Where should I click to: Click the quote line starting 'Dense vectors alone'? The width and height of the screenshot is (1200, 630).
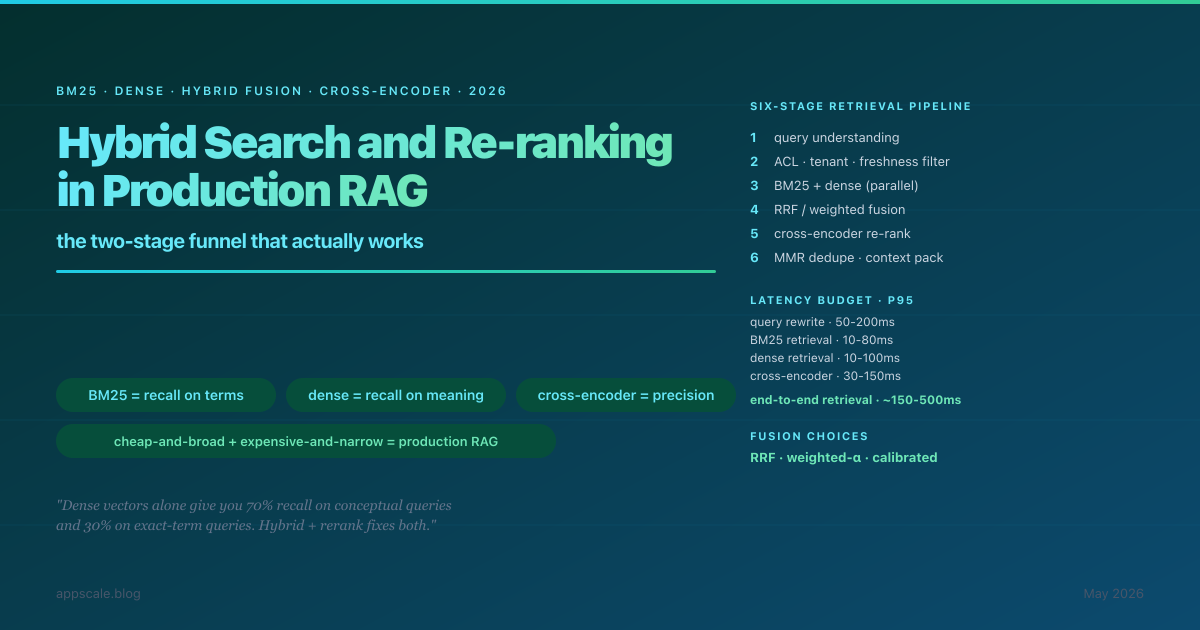[254, 506]
